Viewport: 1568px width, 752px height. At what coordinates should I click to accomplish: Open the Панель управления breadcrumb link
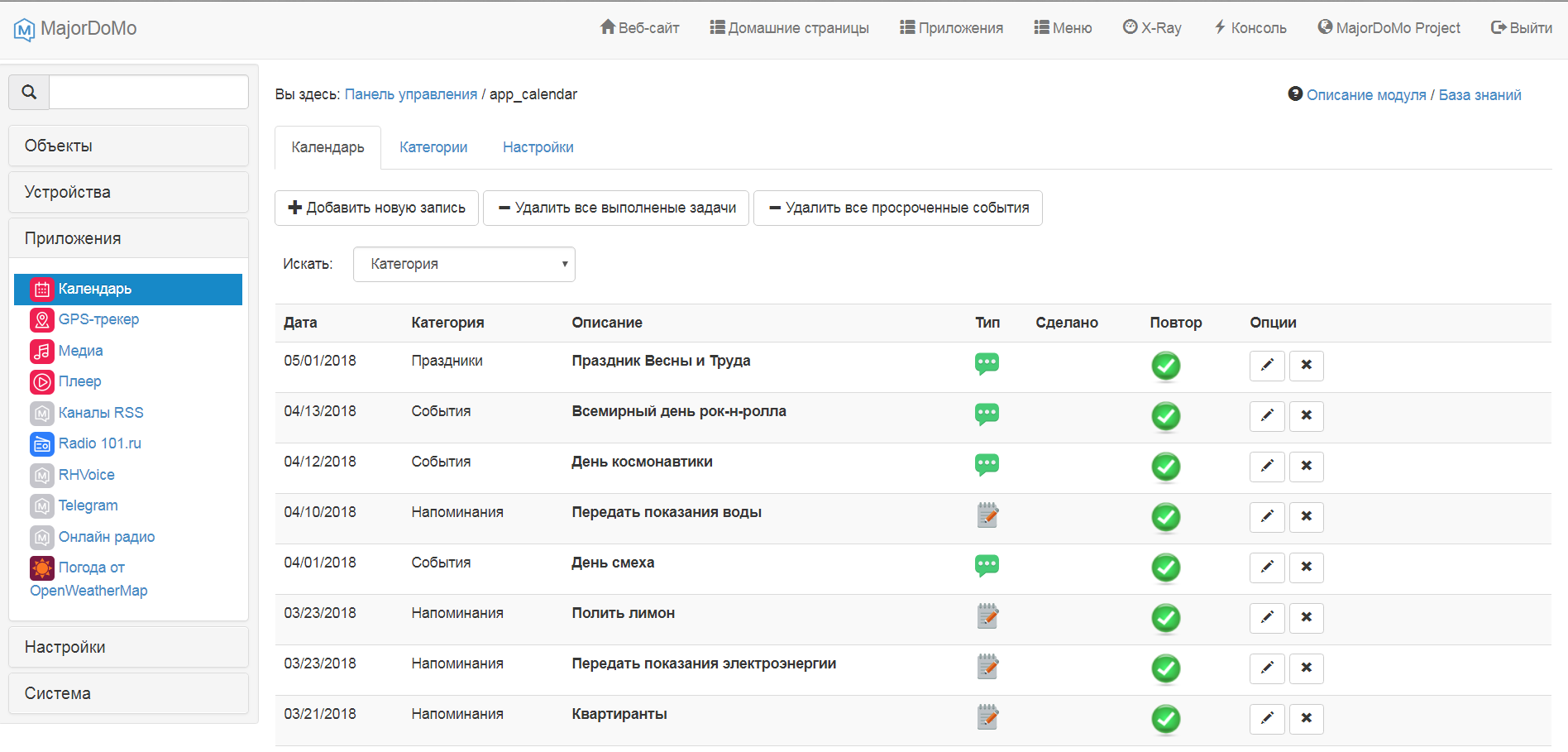tap(410, 94)
